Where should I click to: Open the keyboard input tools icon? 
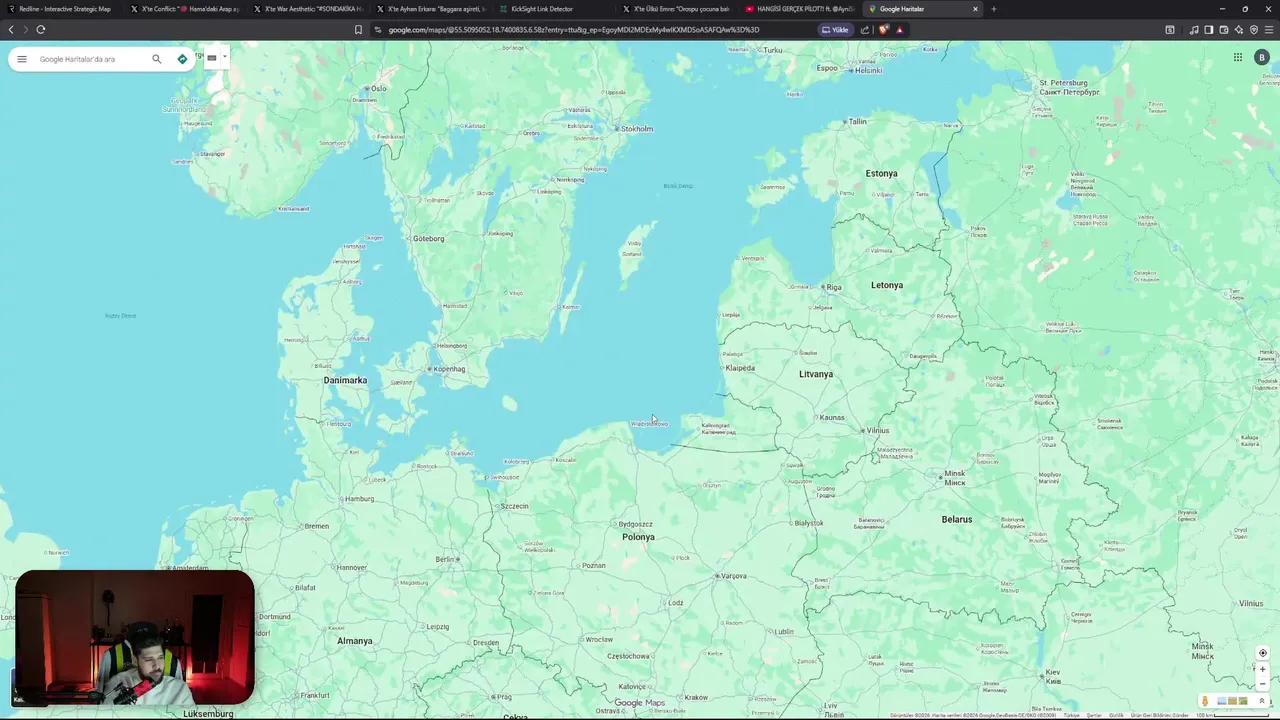(211, 58)
